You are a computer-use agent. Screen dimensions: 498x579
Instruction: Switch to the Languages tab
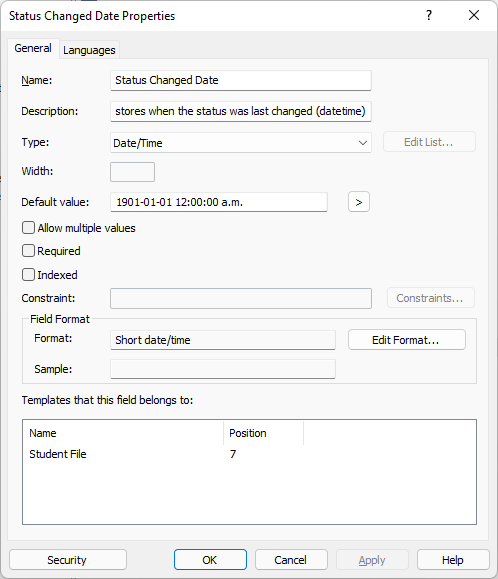coord(89,50)
